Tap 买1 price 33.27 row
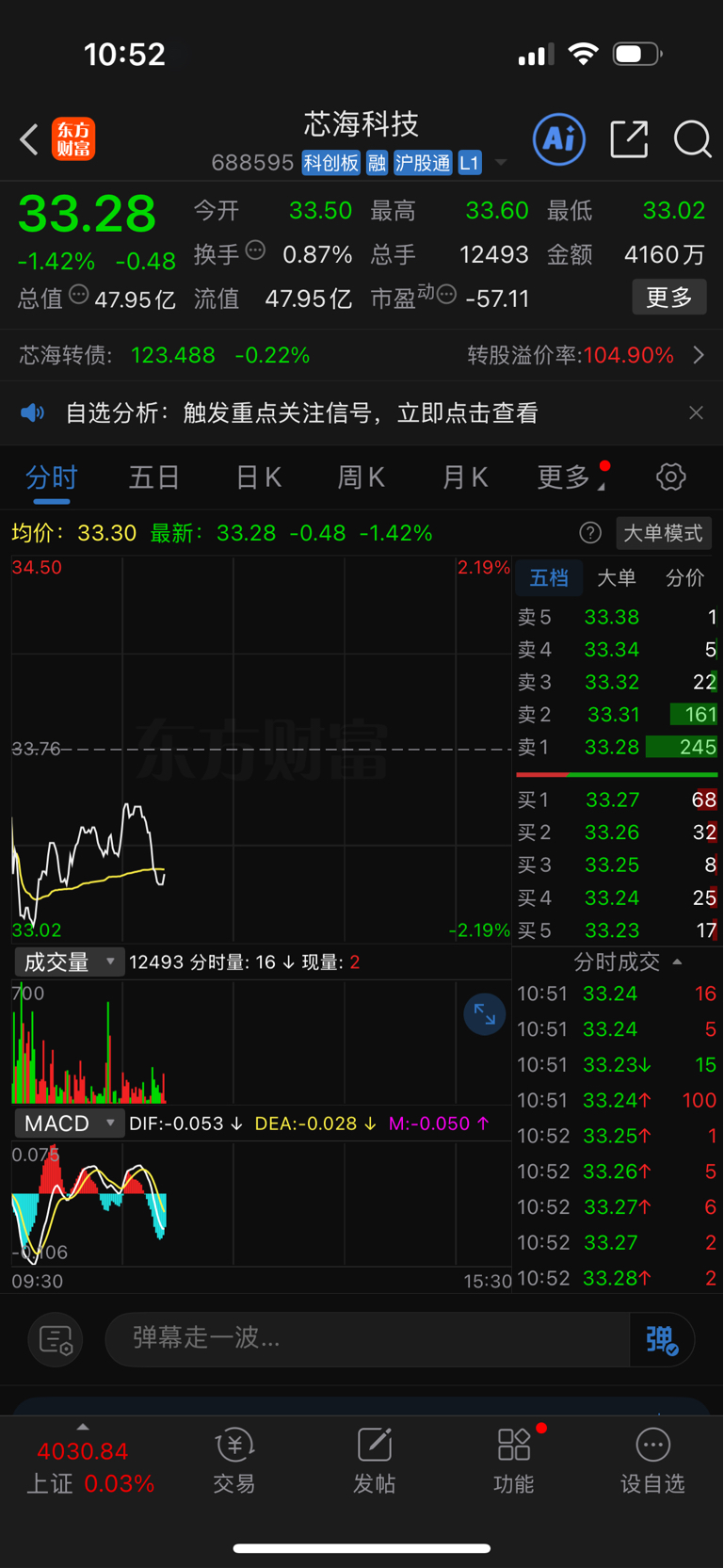The height and width of the screenshot is (1568, 724). point(617,800)
